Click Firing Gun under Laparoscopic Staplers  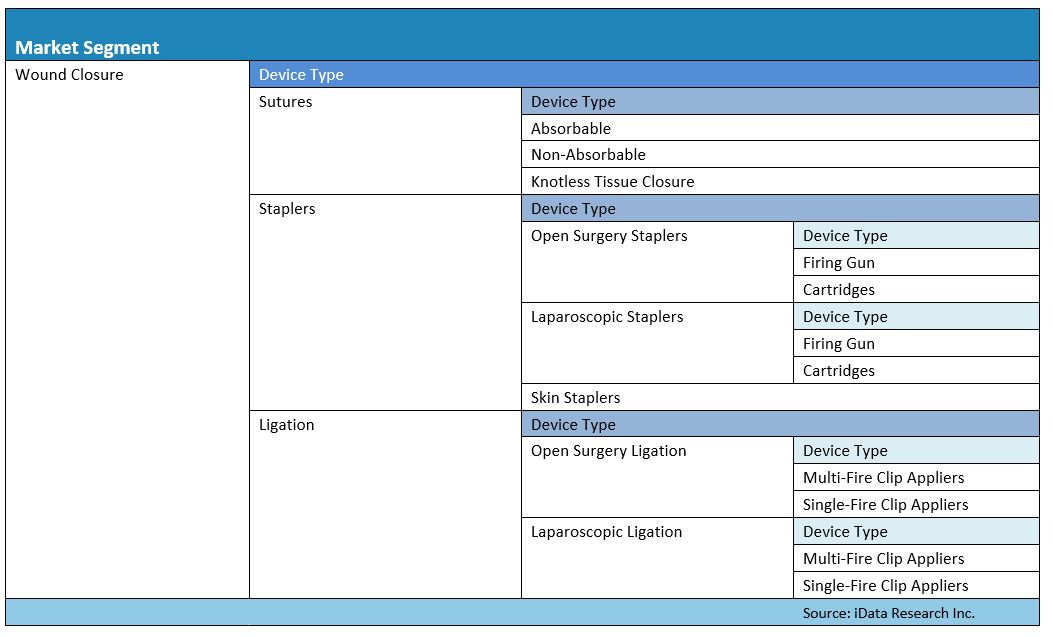point(917,343)
